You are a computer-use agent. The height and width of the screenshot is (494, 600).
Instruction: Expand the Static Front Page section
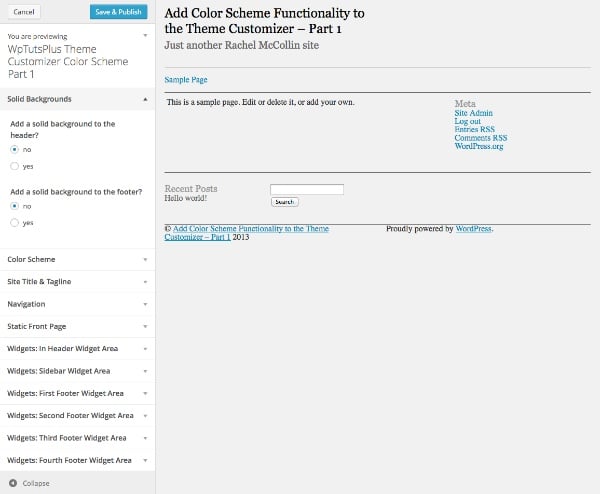pyautogui.click(x=78, y=326)
